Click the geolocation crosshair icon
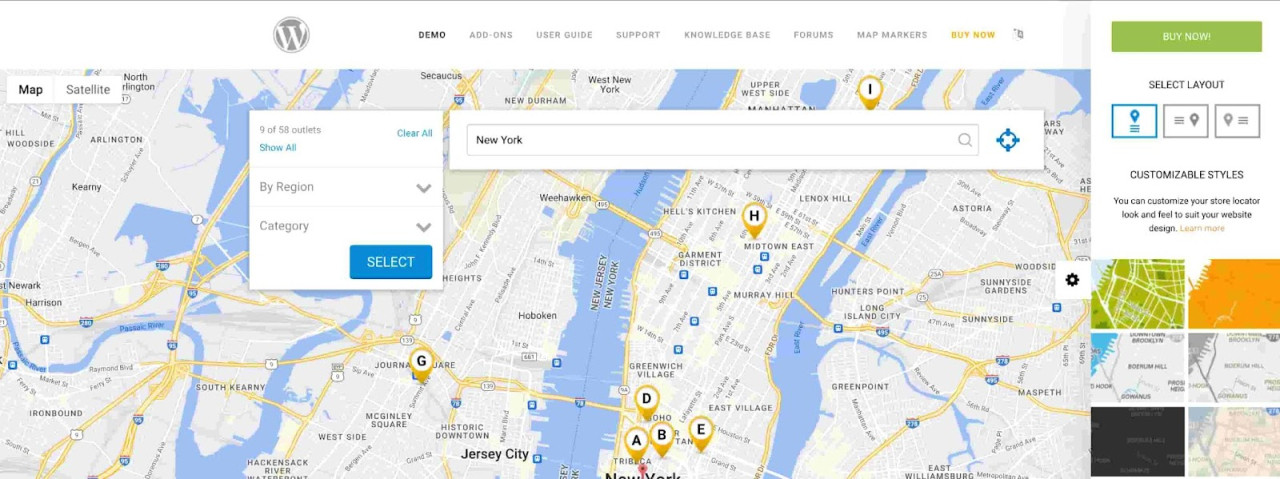This screenshot has width=1280, height=479. tap(1007, 140)
